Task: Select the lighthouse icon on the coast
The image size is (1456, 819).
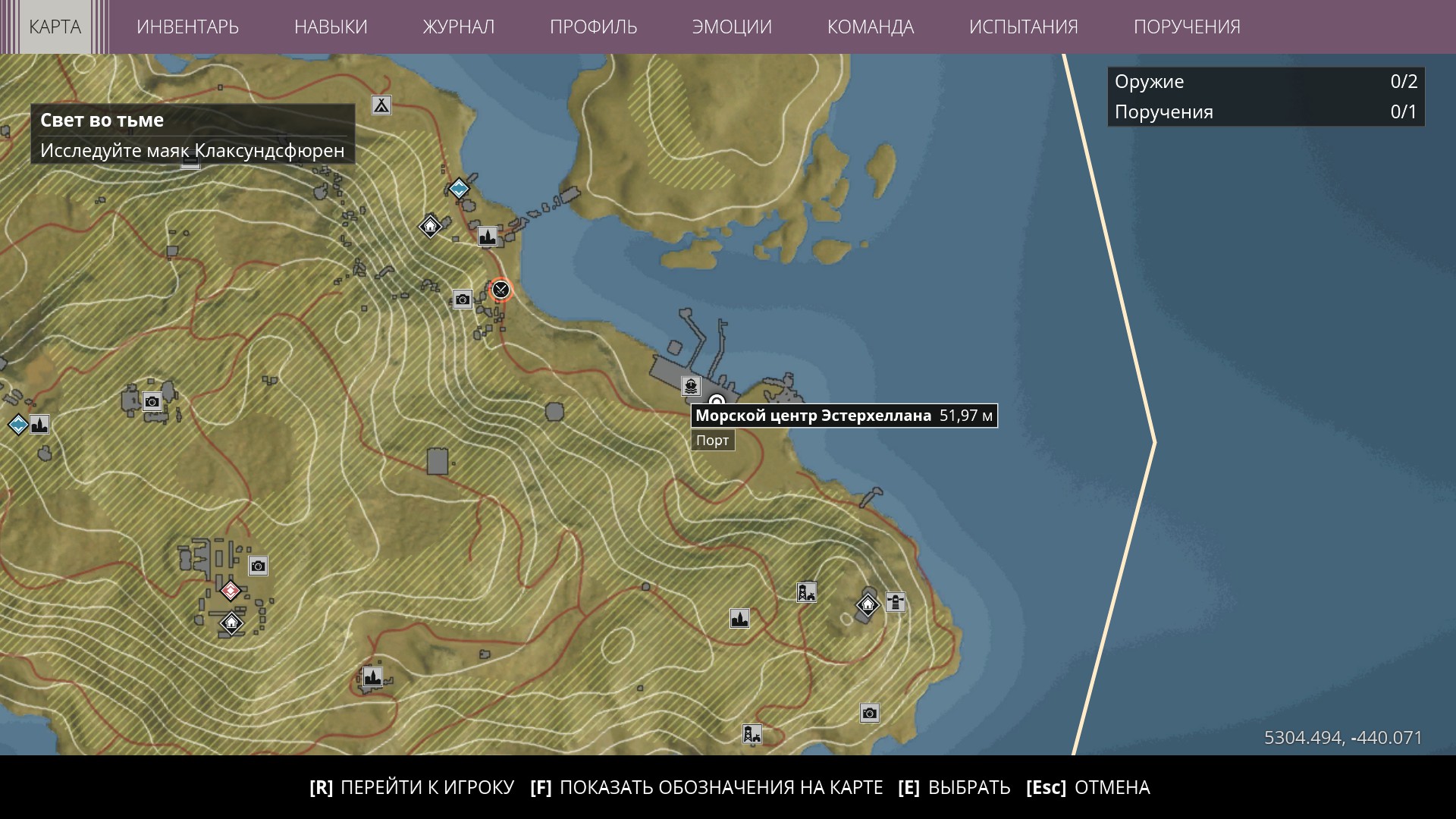Action: 896,603
